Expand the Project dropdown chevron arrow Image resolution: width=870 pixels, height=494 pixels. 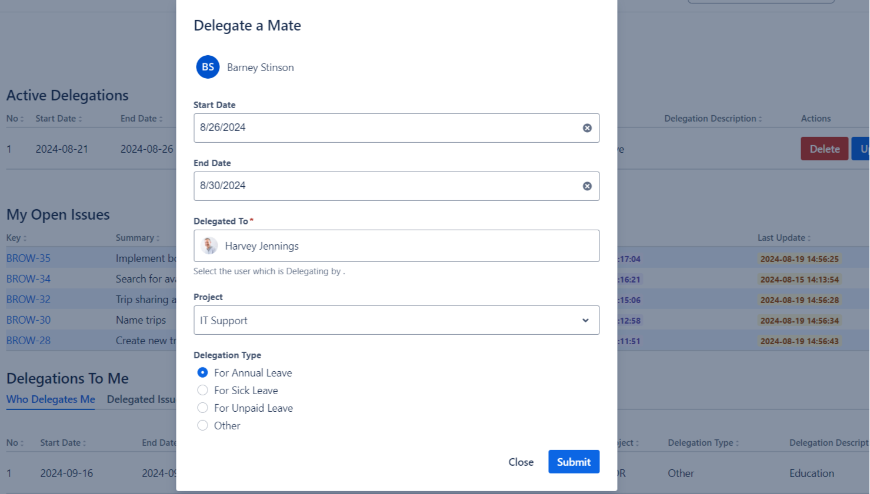pyautogui.click(x=585, y=320)
